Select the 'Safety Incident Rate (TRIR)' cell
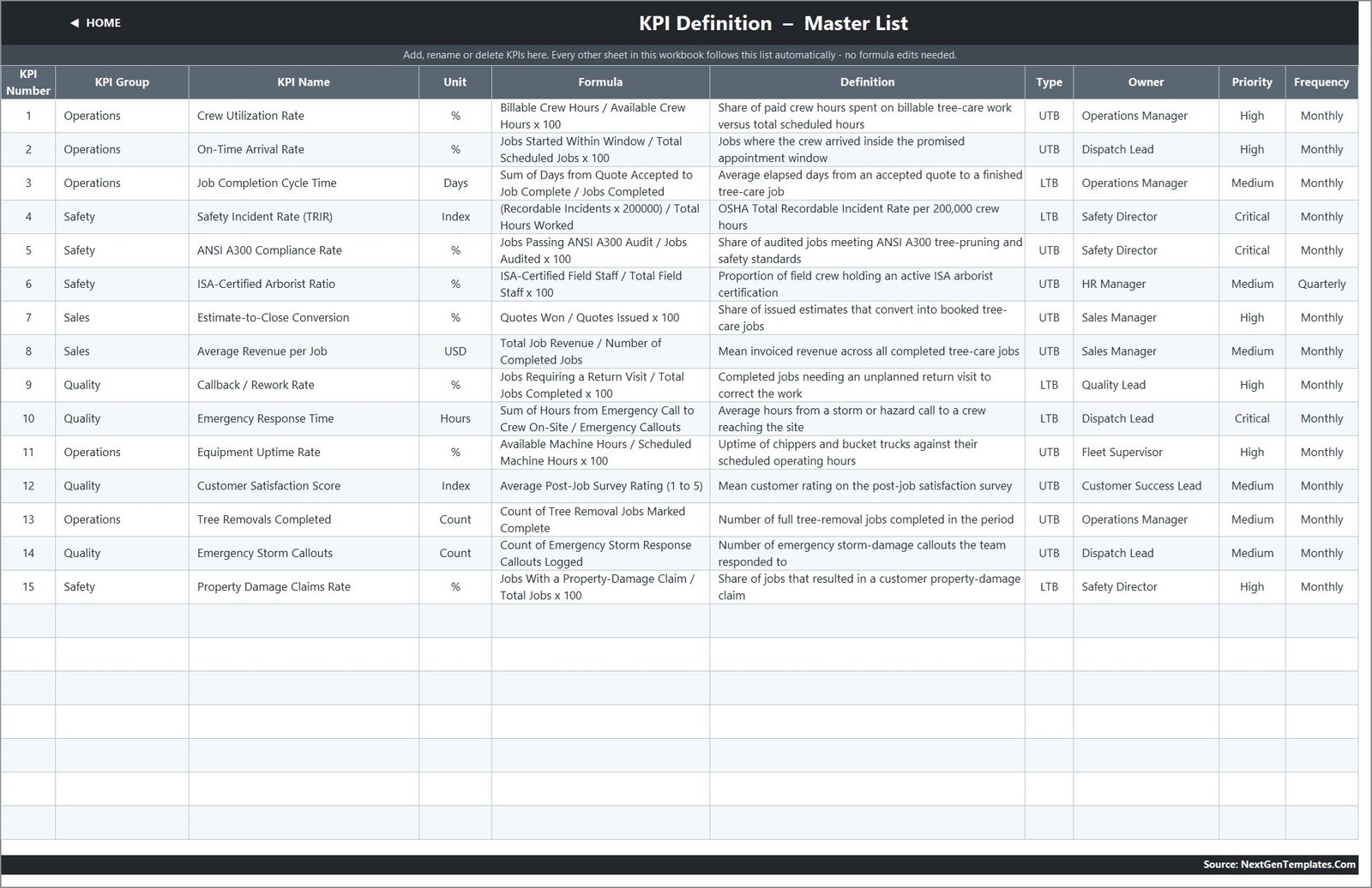Screen dimensions: 1372x888 304,217
